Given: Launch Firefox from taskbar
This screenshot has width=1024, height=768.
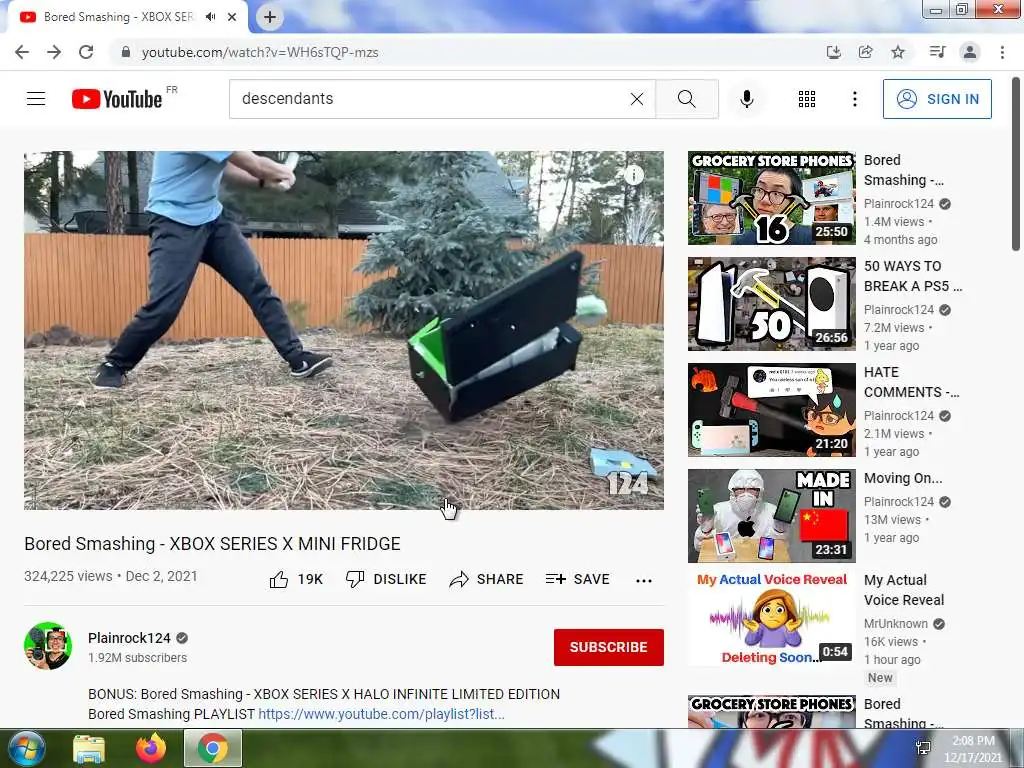Looking at the screenshot, I should point(151,748).
